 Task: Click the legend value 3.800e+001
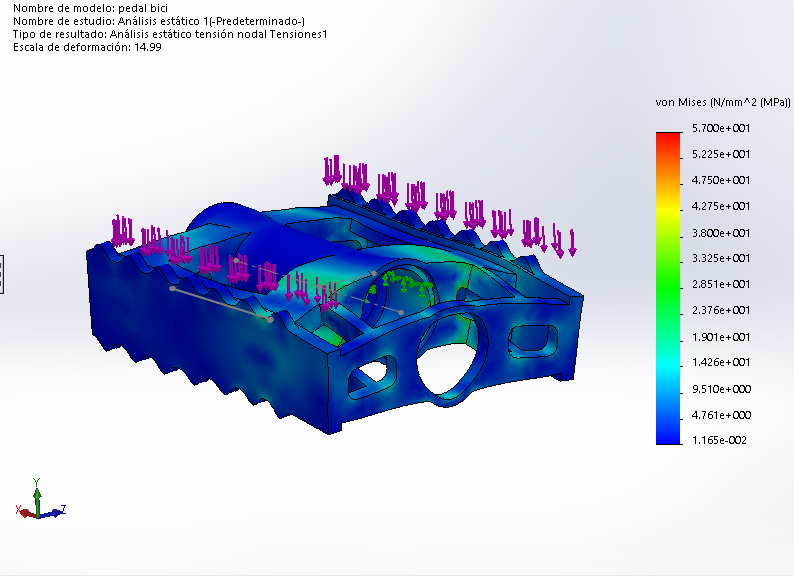tap(721, 233)
